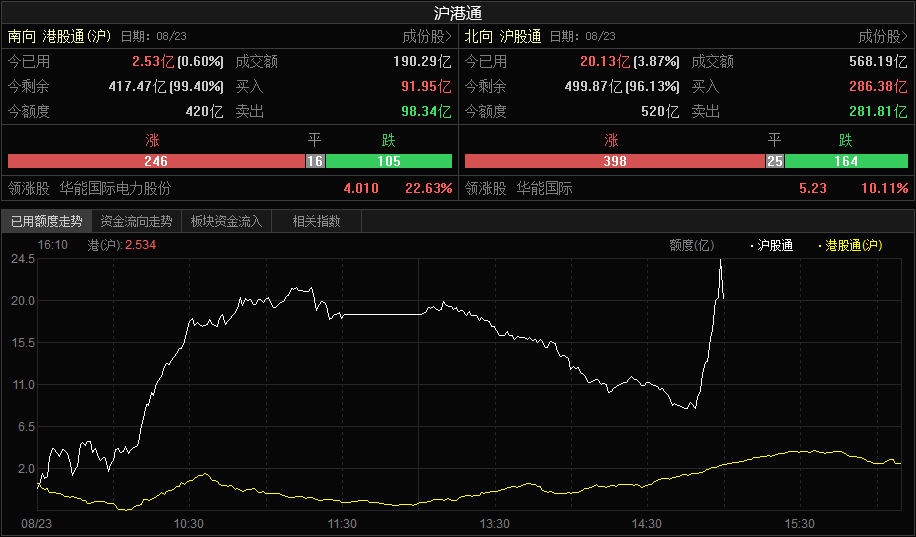This screenshot has width=916, height=537.
Task: Click the 北向 沪股通 heading
Action: pos(503,37)
